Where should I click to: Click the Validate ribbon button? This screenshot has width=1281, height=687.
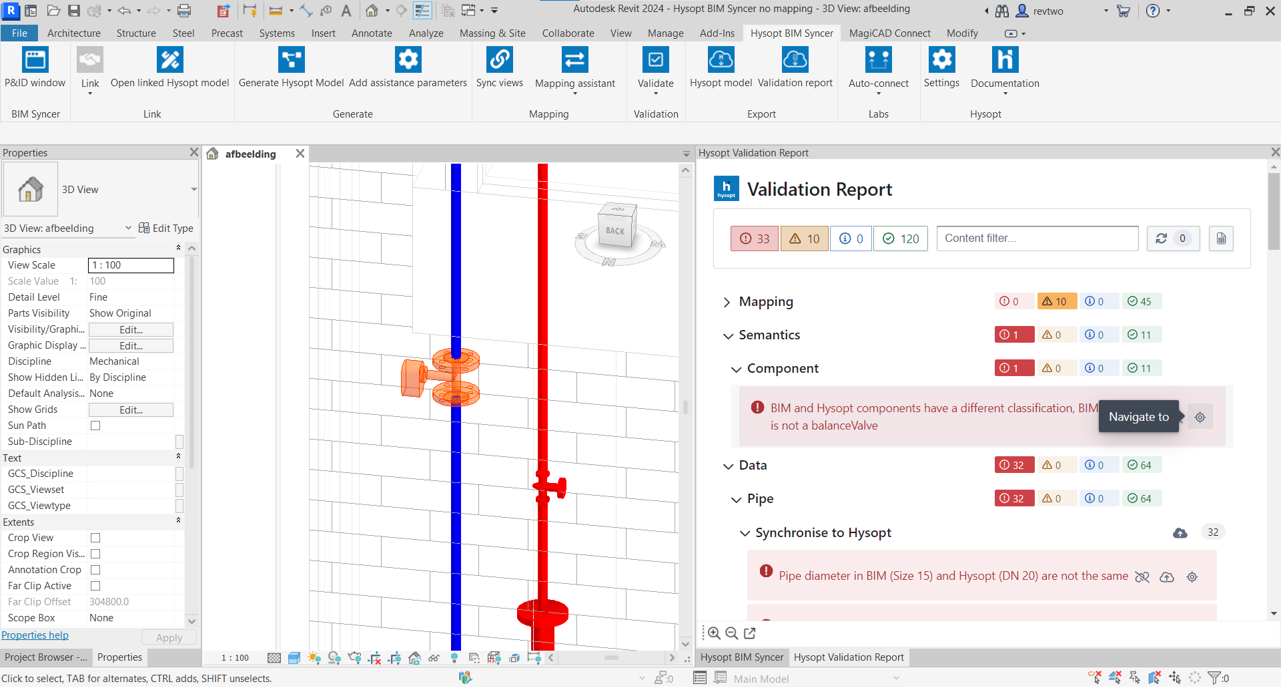656,70
